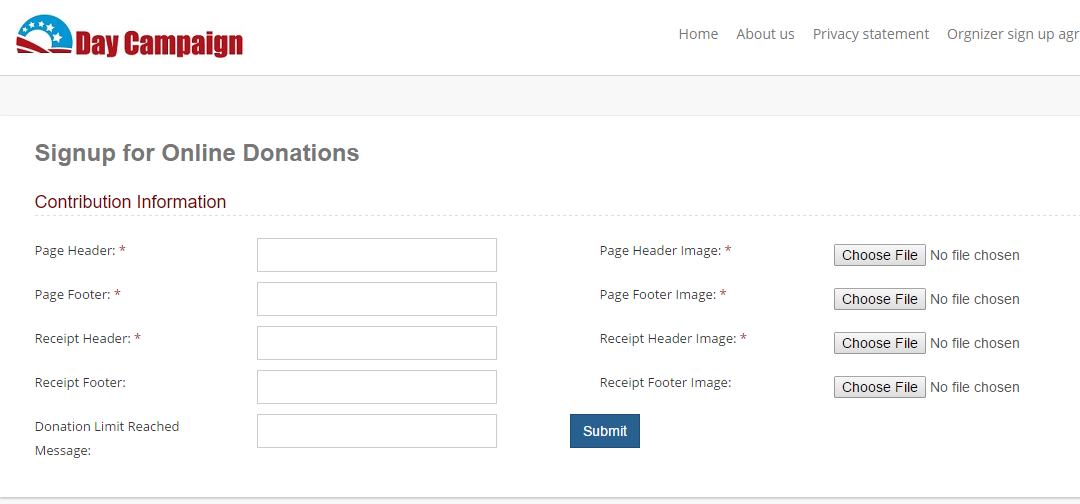Click the Day Campaign logo

[129, 36]
